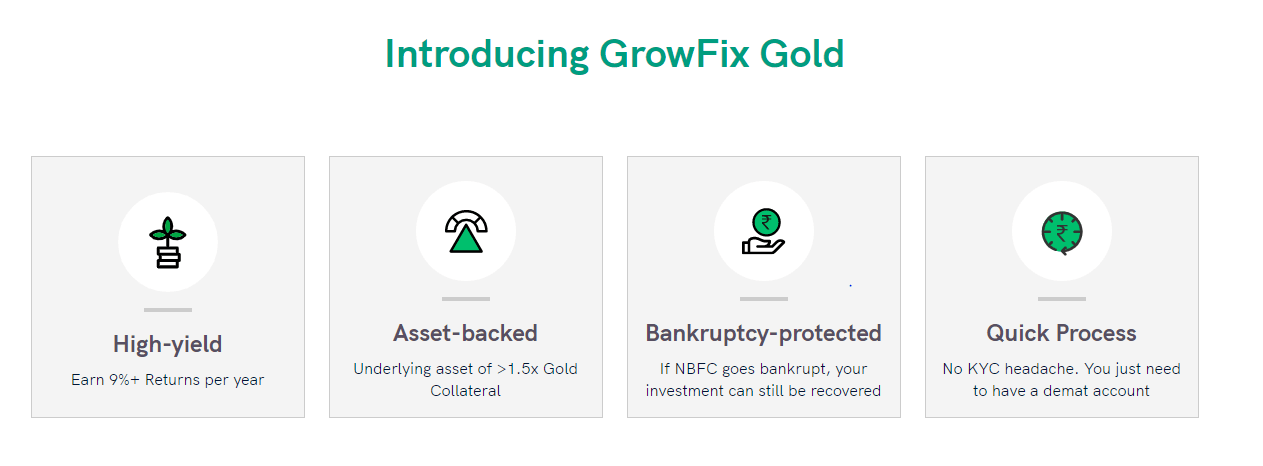Open the Asset-backed feature card
The width and height of the screenshot is (1263, 466).
click(x=466, y=287)
